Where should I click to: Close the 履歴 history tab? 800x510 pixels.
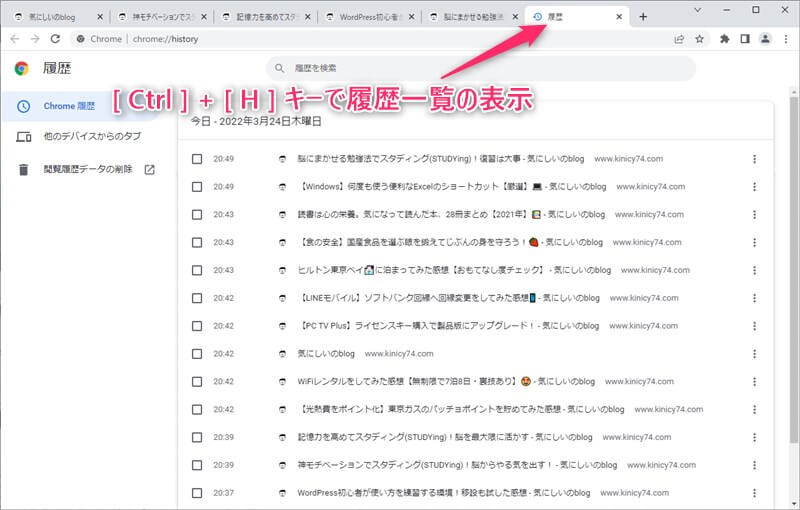click(619, 17)
